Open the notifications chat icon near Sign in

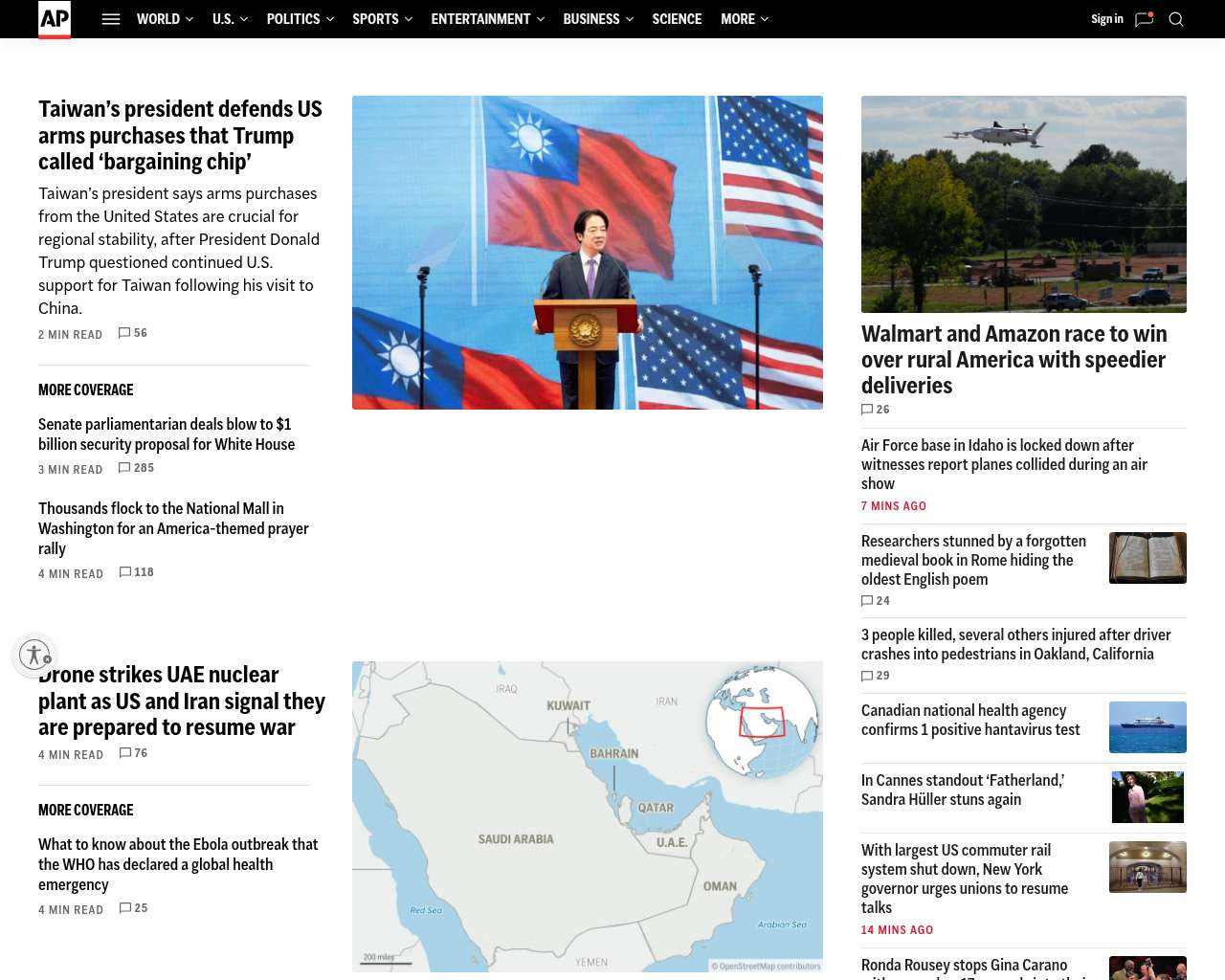click(x=1144, y=19)
